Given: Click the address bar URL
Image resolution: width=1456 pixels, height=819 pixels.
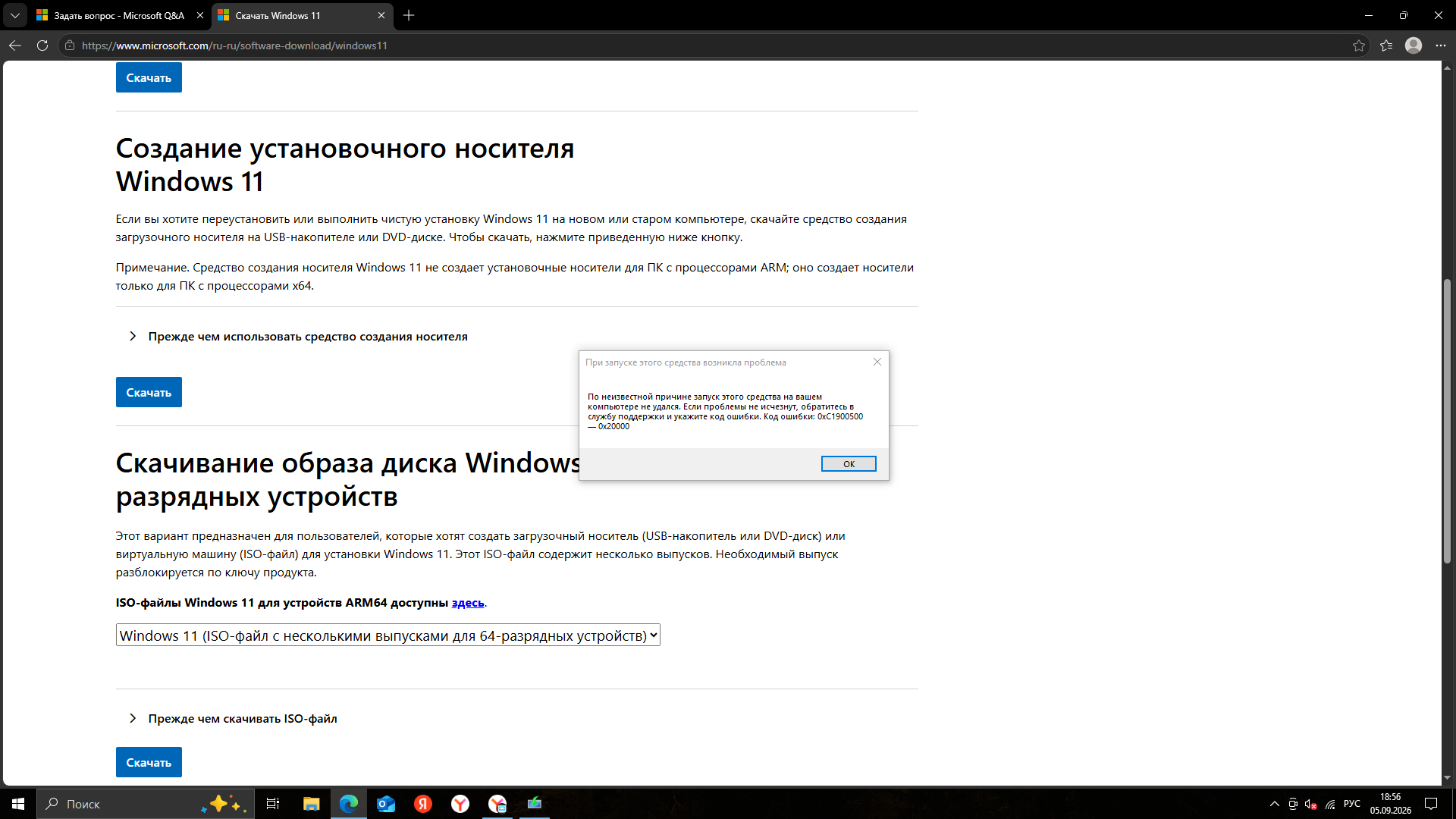Looking at the screenshot, I should click(x=235, y=45).
